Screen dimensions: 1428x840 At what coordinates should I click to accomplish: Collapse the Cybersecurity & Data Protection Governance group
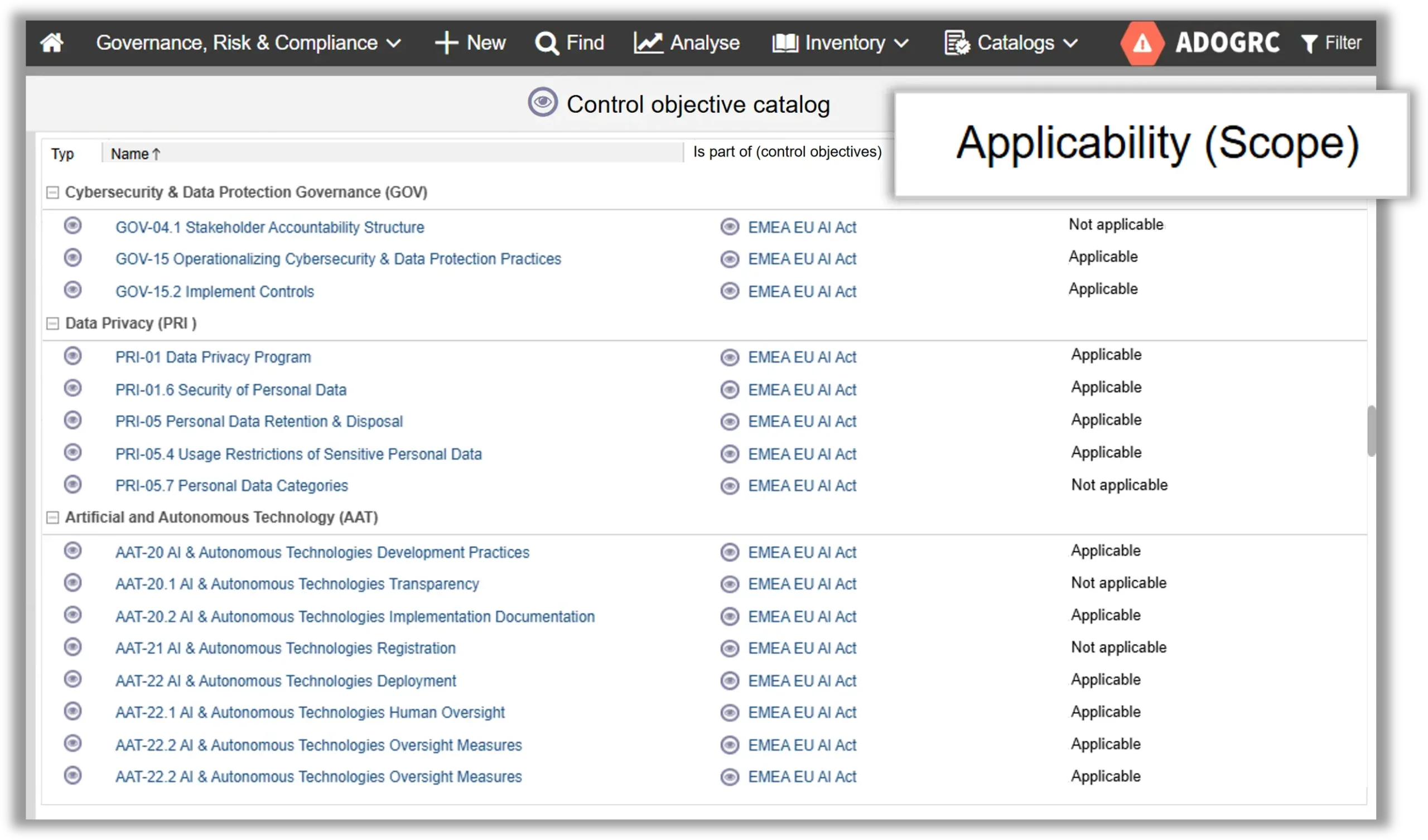52,193
